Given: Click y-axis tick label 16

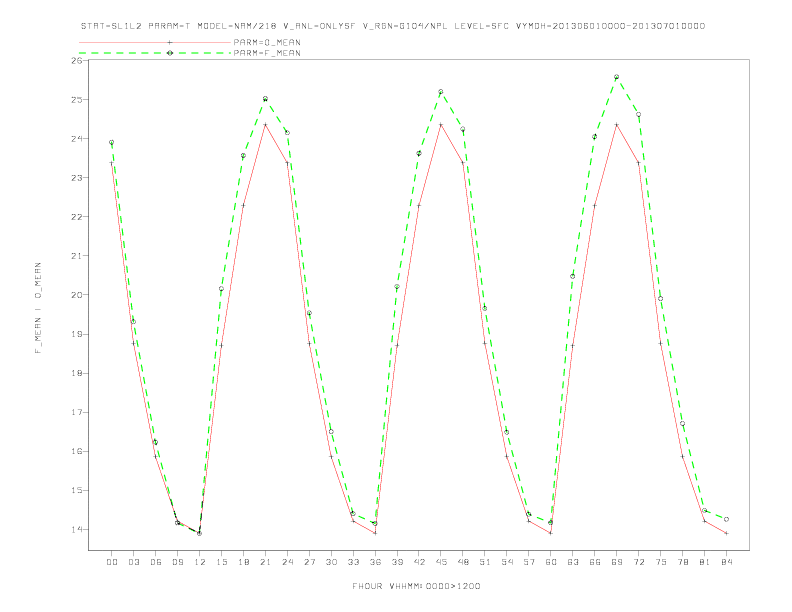Looking at the screenshot, I should point(77,451).
